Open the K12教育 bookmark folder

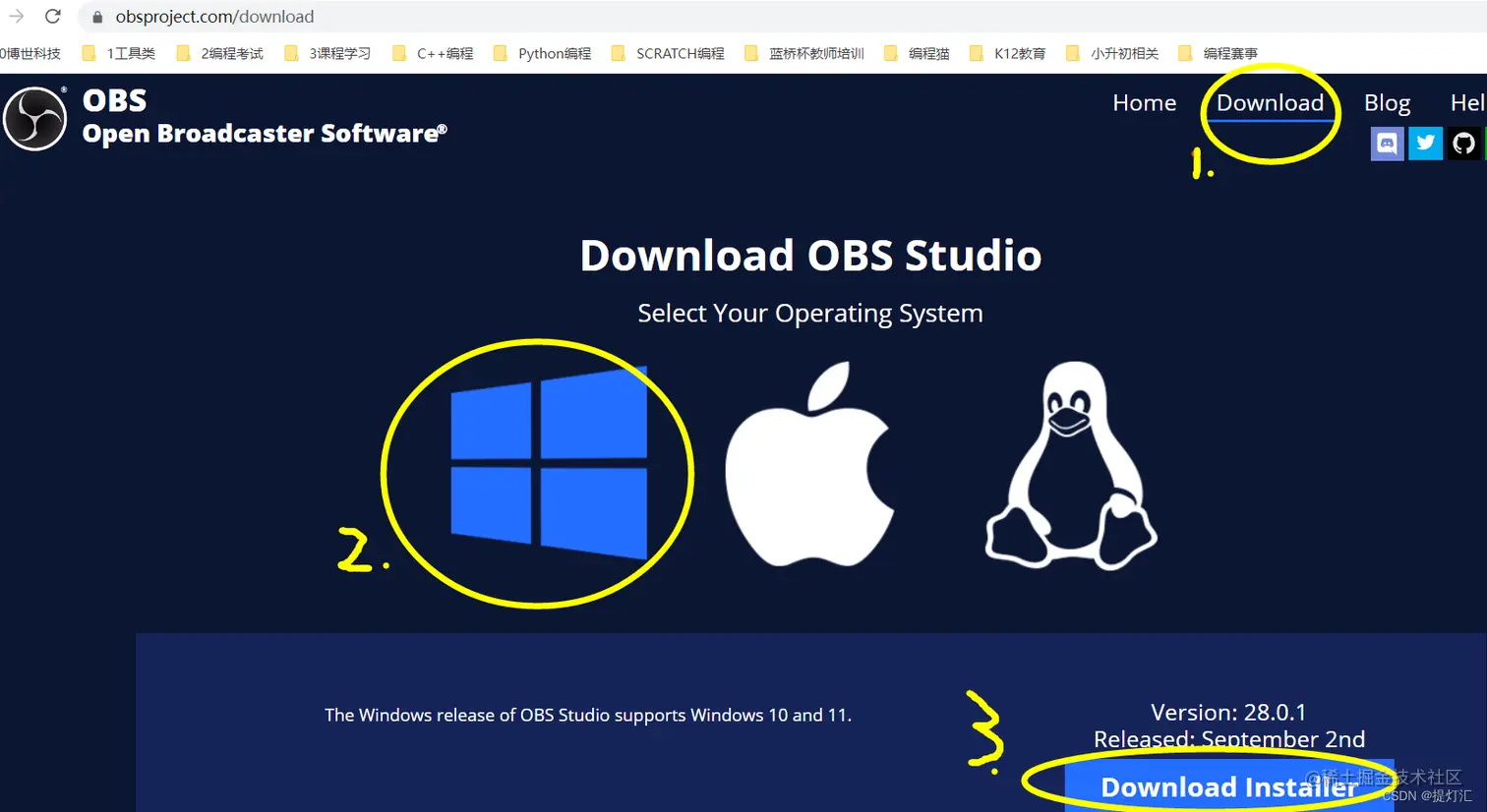pyautogui.click(x=1007, y=53)
